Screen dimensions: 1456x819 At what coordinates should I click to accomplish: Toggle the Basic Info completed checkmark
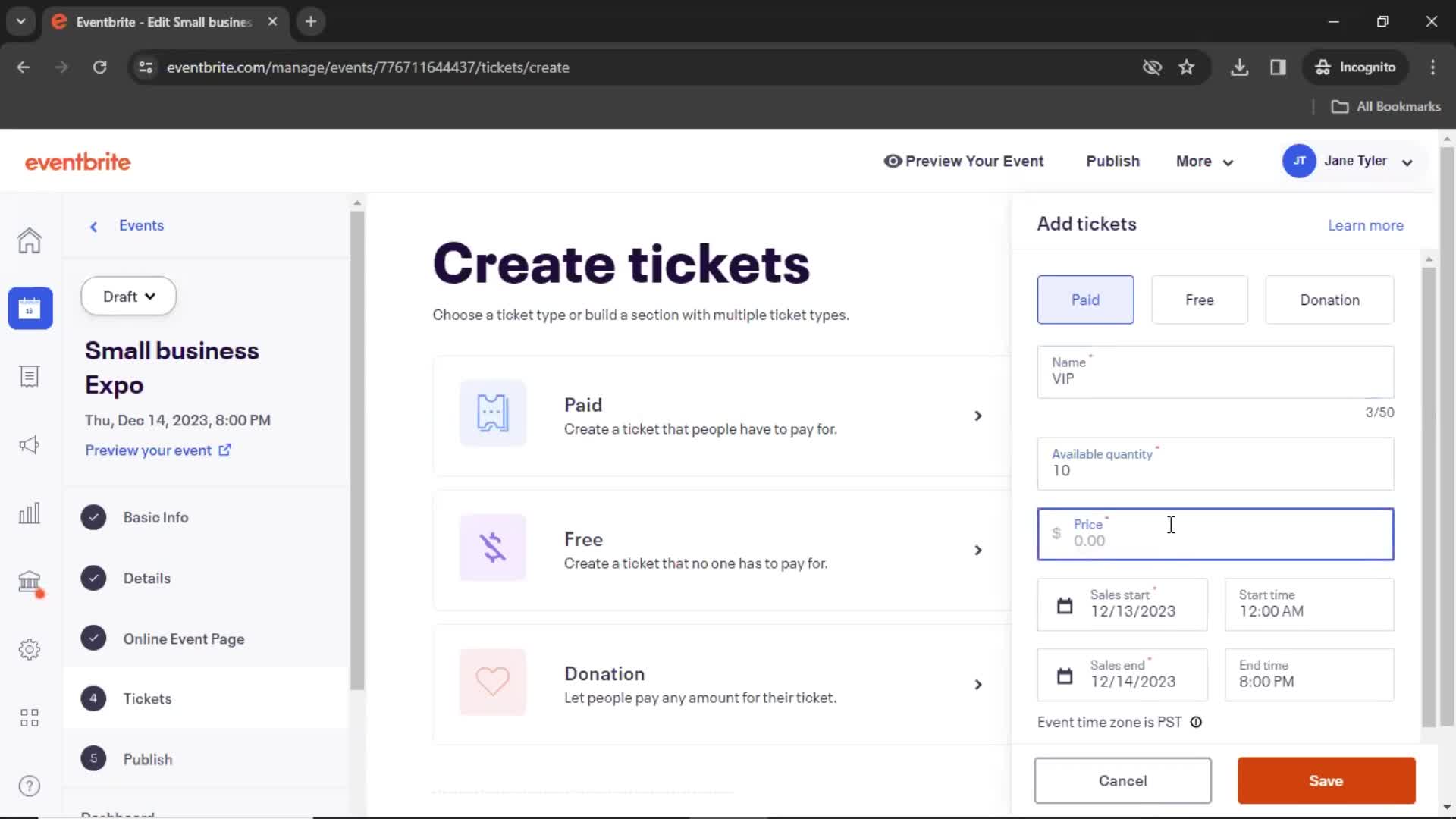93,517
